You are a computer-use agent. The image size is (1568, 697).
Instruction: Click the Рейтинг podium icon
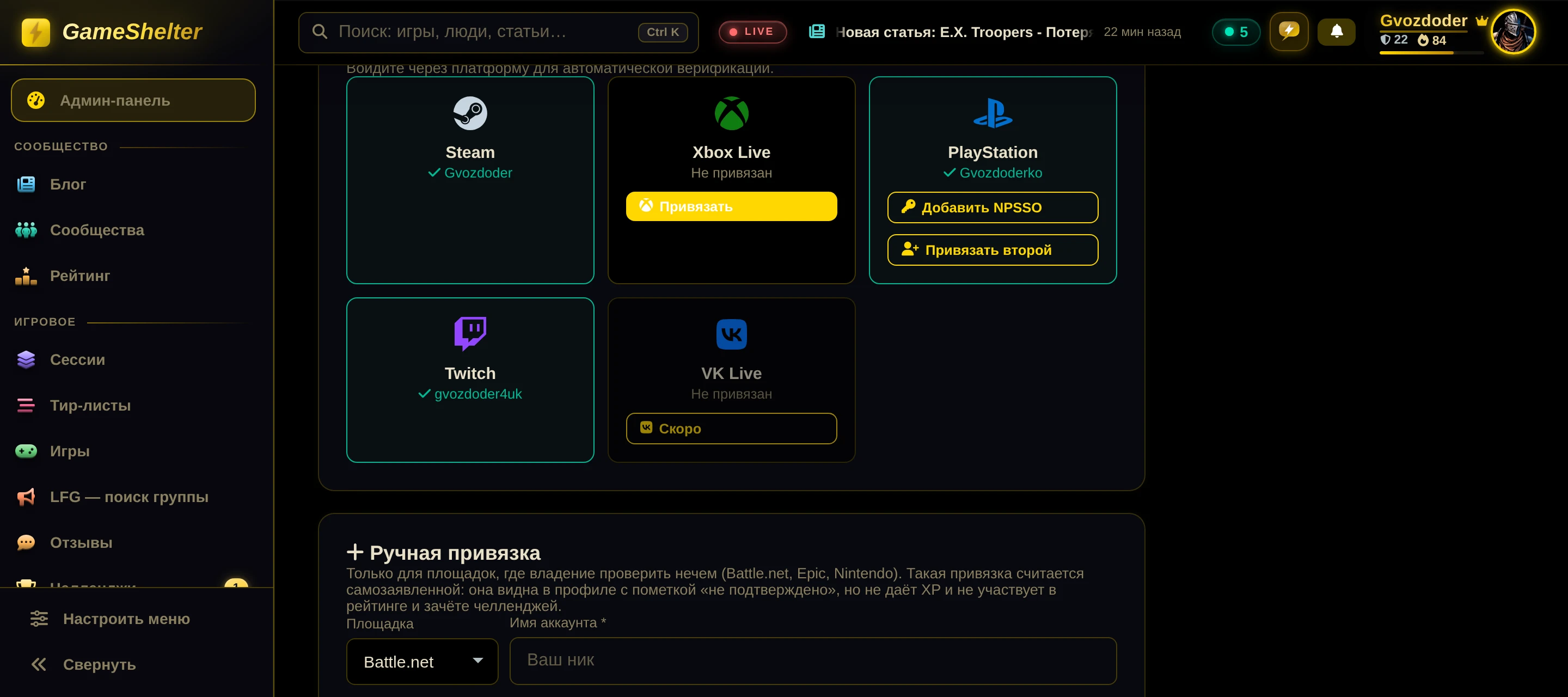pos(26,276)
